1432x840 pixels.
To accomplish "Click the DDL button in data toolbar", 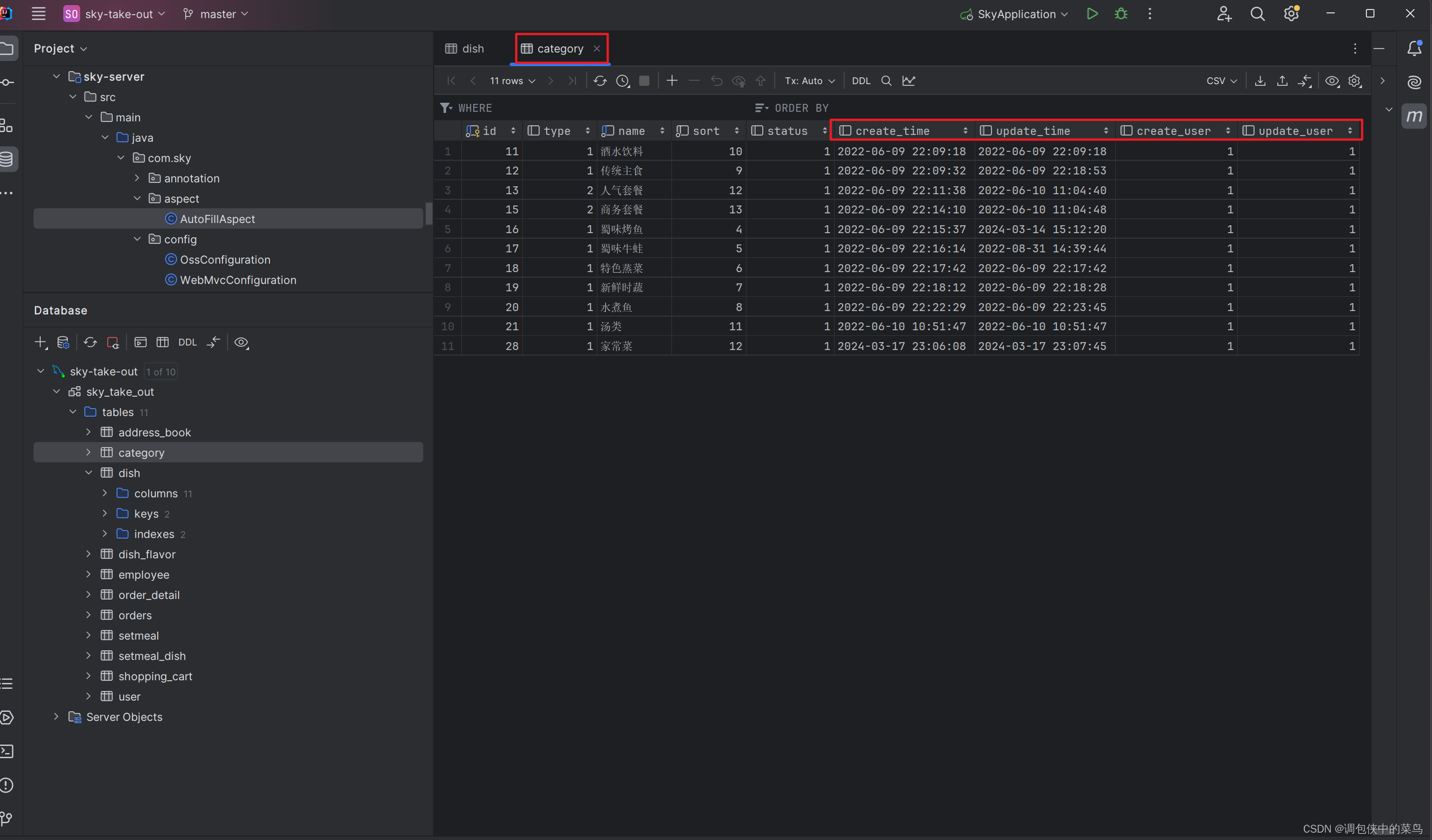I will [861, 81].
